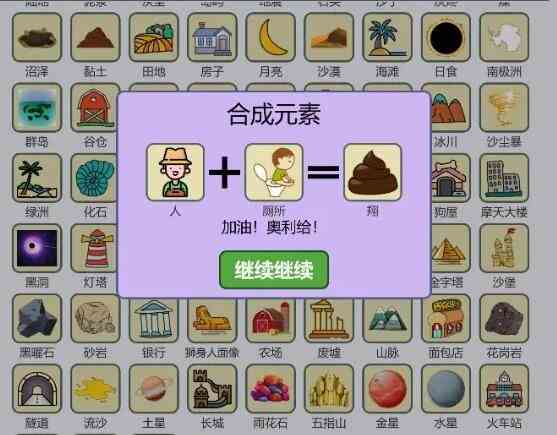Click the 人 farmer ingredient in dialog

pos(175,172)
